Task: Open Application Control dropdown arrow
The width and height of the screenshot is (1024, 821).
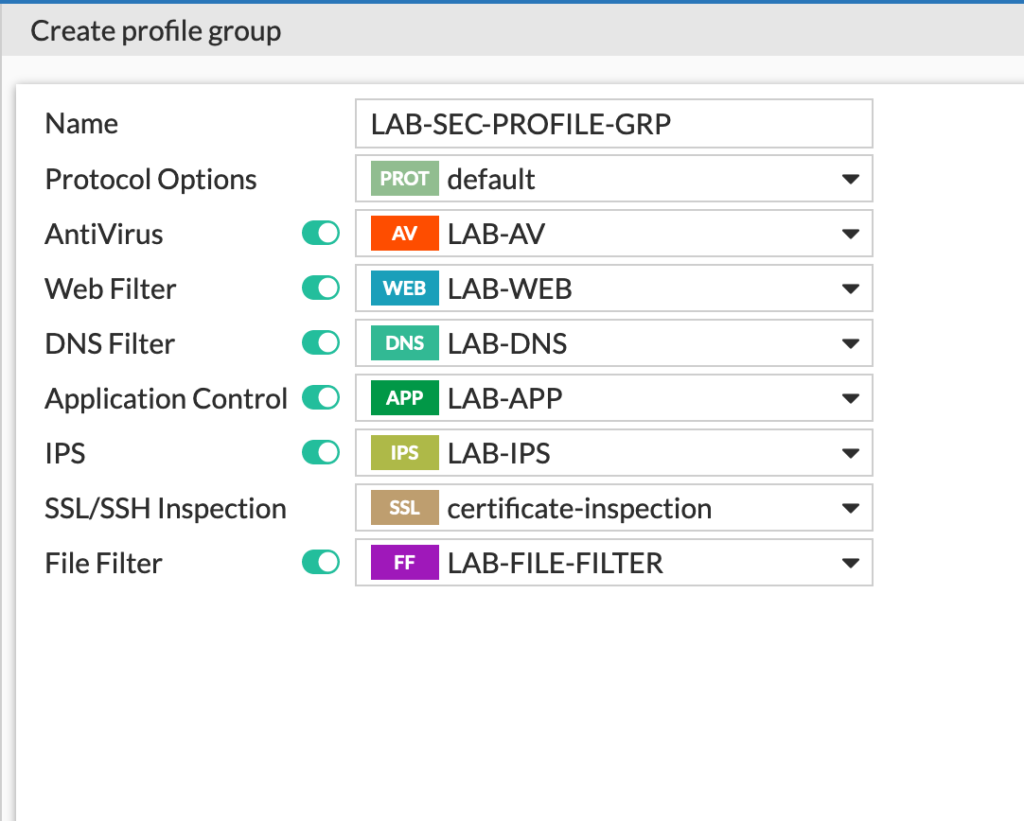Action: tap(850, 398)
